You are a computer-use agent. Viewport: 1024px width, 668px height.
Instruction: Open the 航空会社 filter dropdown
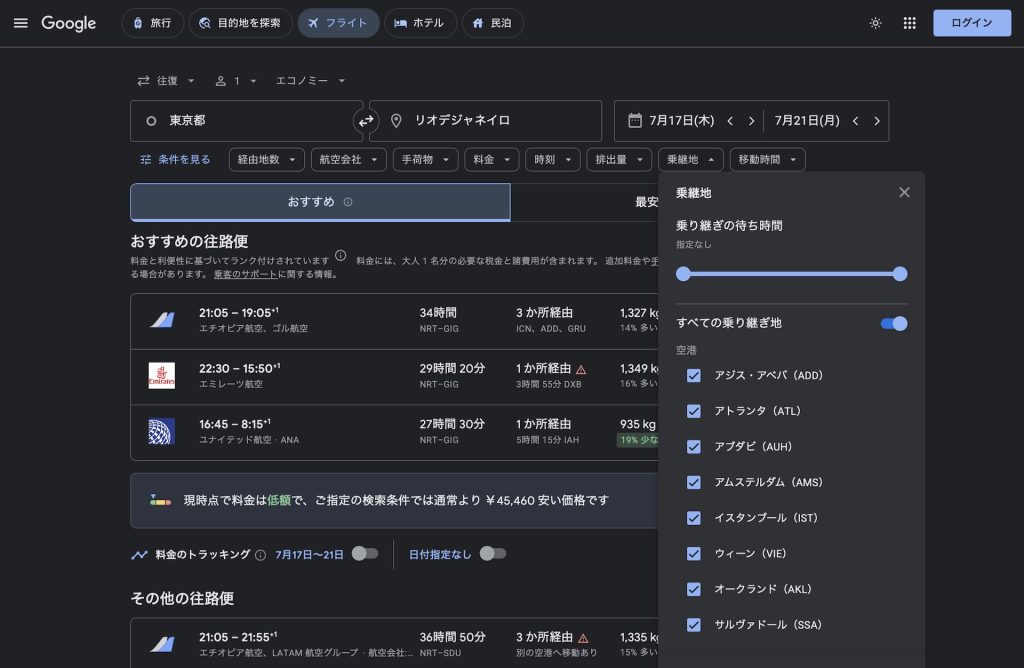[348, 159]
